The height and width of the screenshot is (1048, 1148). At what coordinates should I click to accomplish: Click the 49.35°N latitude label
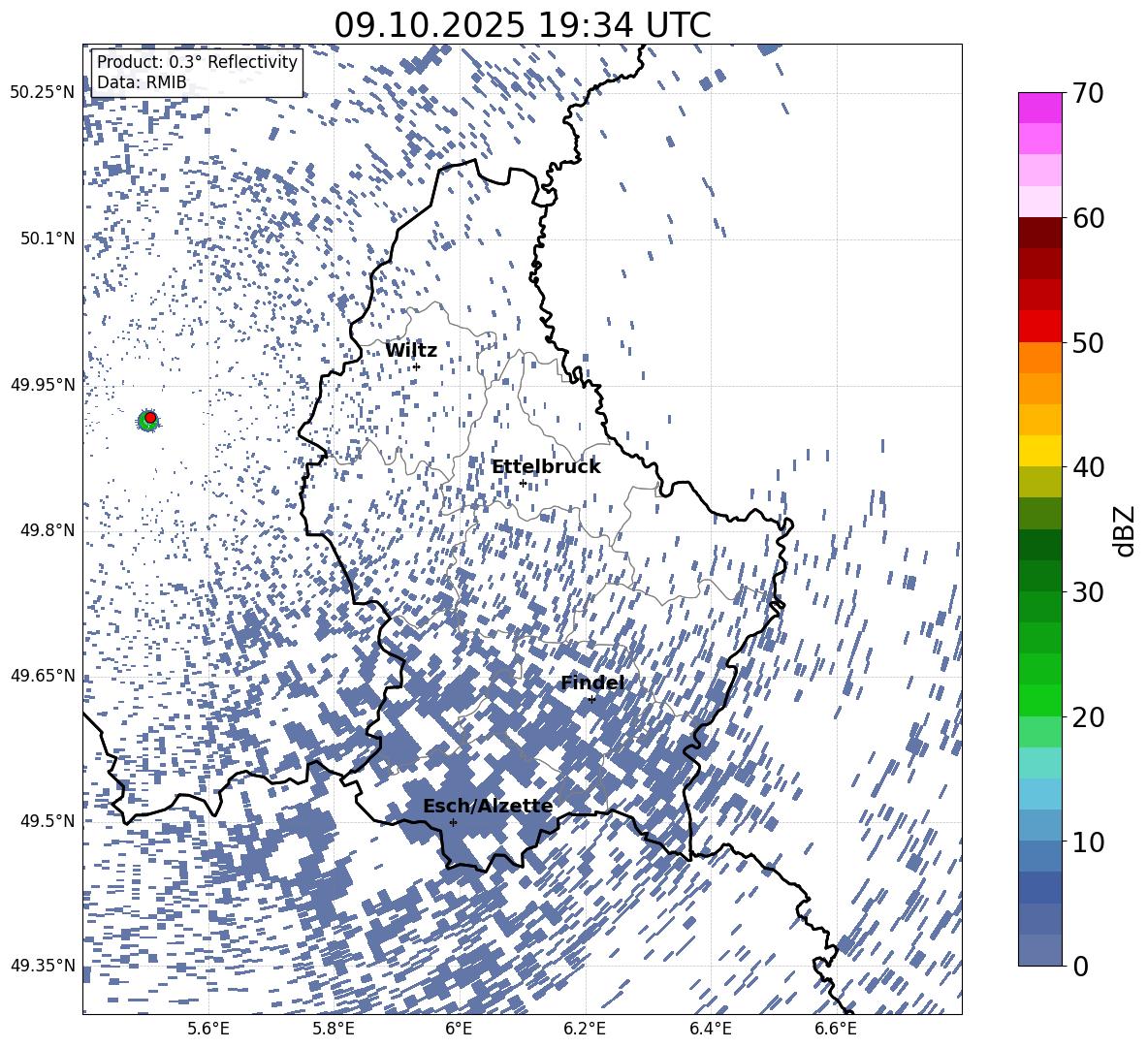point(43,966)
